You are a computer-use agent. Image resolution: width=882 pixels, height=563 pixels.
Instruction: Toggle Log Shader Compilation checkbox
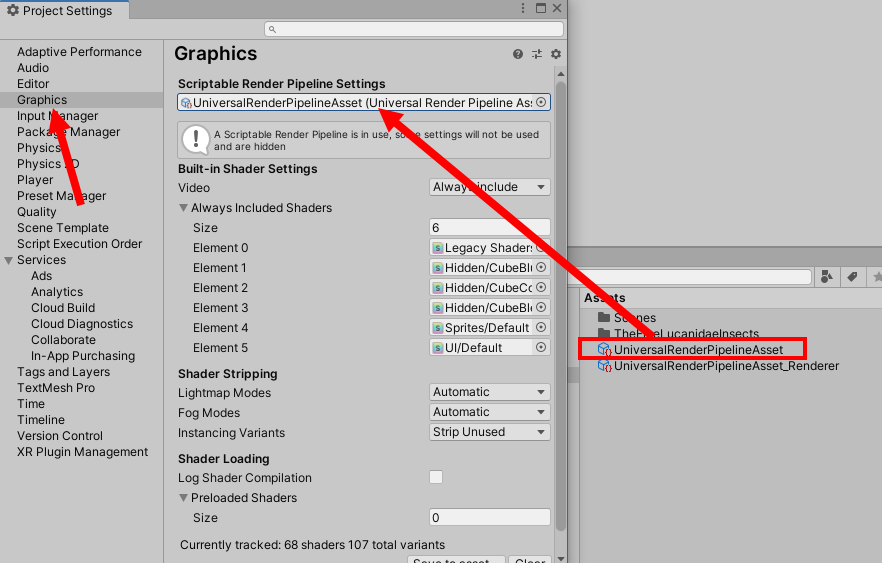(x=436, y=478)
